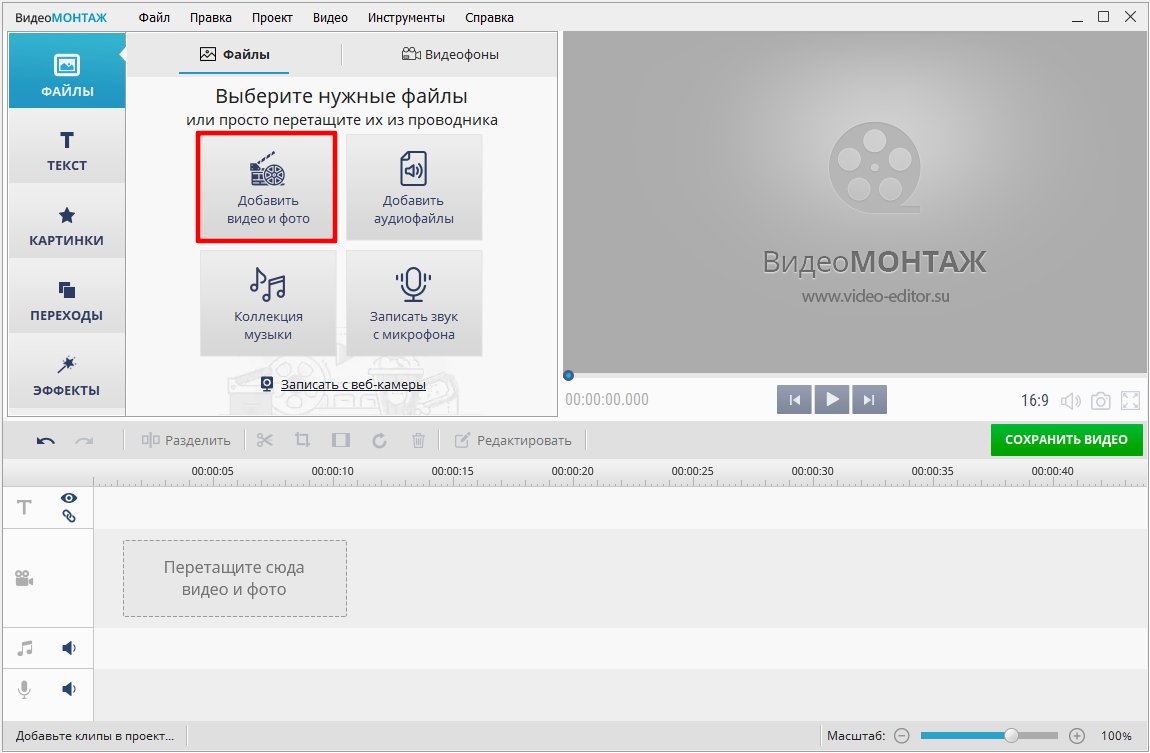The image size is (1150, 753).
Task: Open the ПЕРЕХОДЫ sidebar section
Action: click(66, 302)
